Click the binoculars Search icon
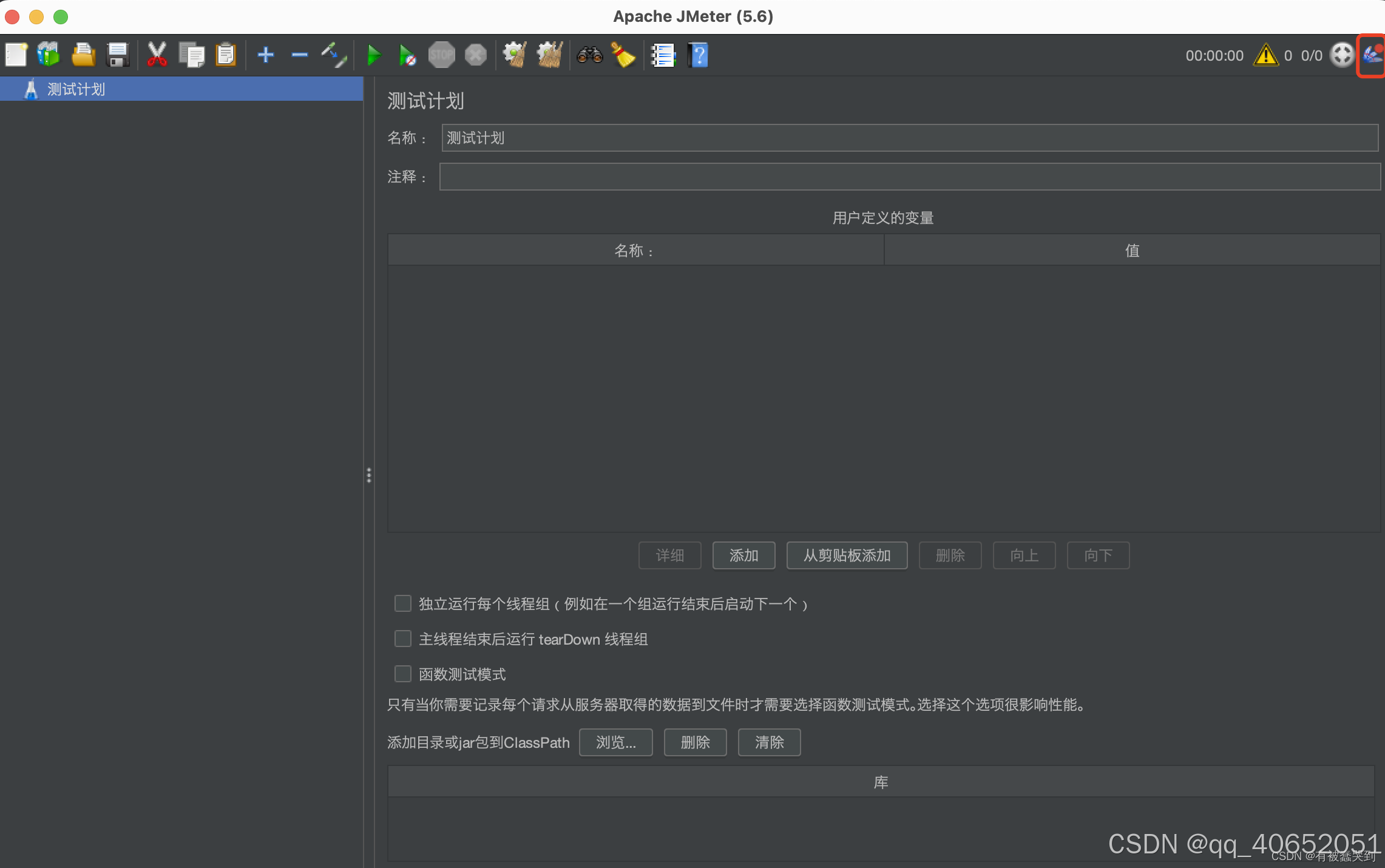The width and height of the screenshot is (1385, 868). [589, 55]
